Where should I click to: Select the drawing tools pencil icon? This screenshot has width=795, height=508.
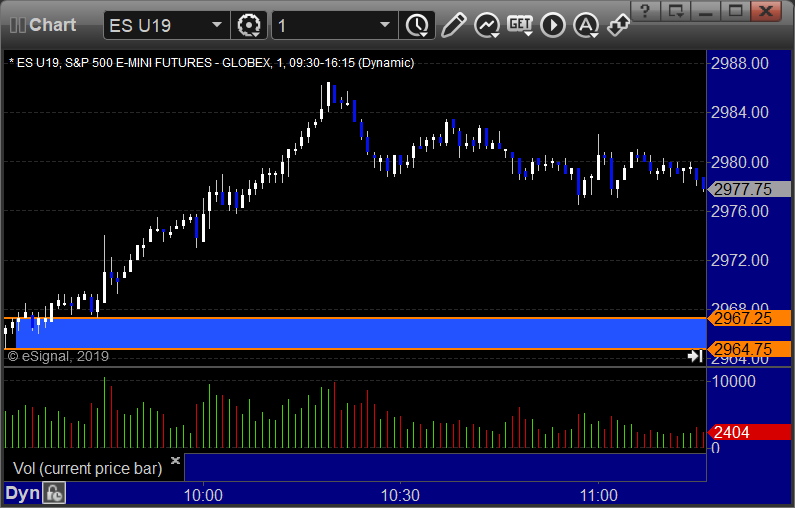click(x=453, y=25)
